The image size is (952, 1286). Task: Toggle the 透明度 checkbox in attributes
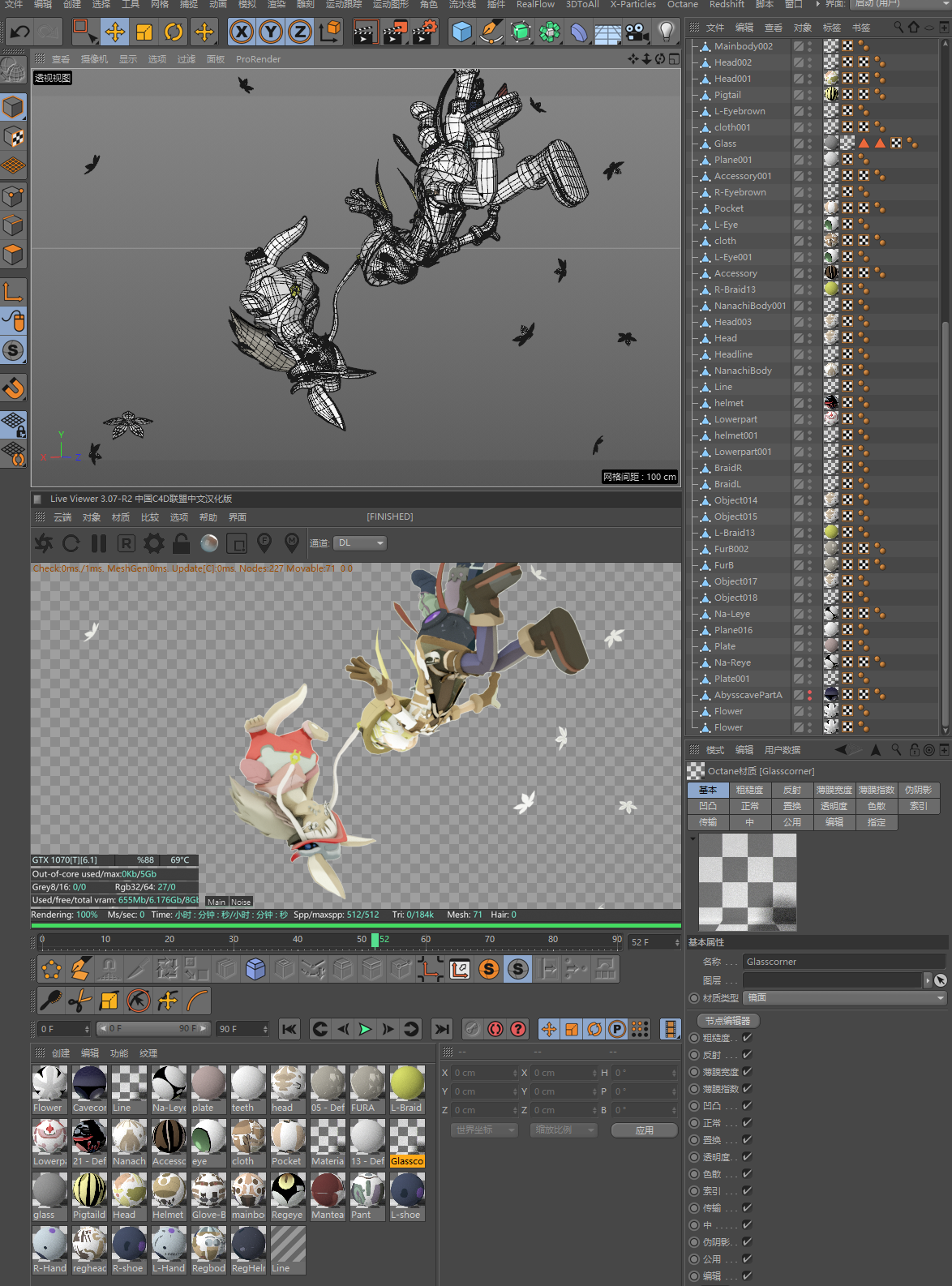pos(747,1157)
